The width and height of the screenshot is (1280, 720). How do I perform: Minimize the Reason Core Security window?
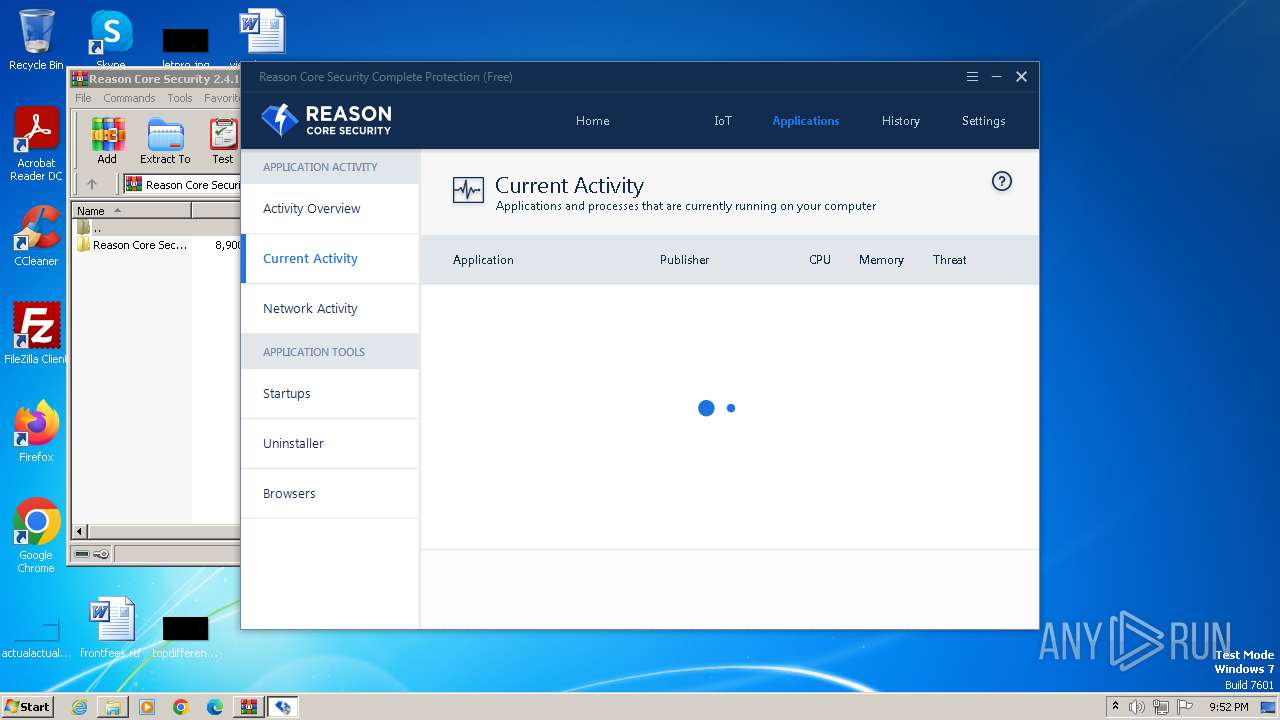tap(996, 76)
